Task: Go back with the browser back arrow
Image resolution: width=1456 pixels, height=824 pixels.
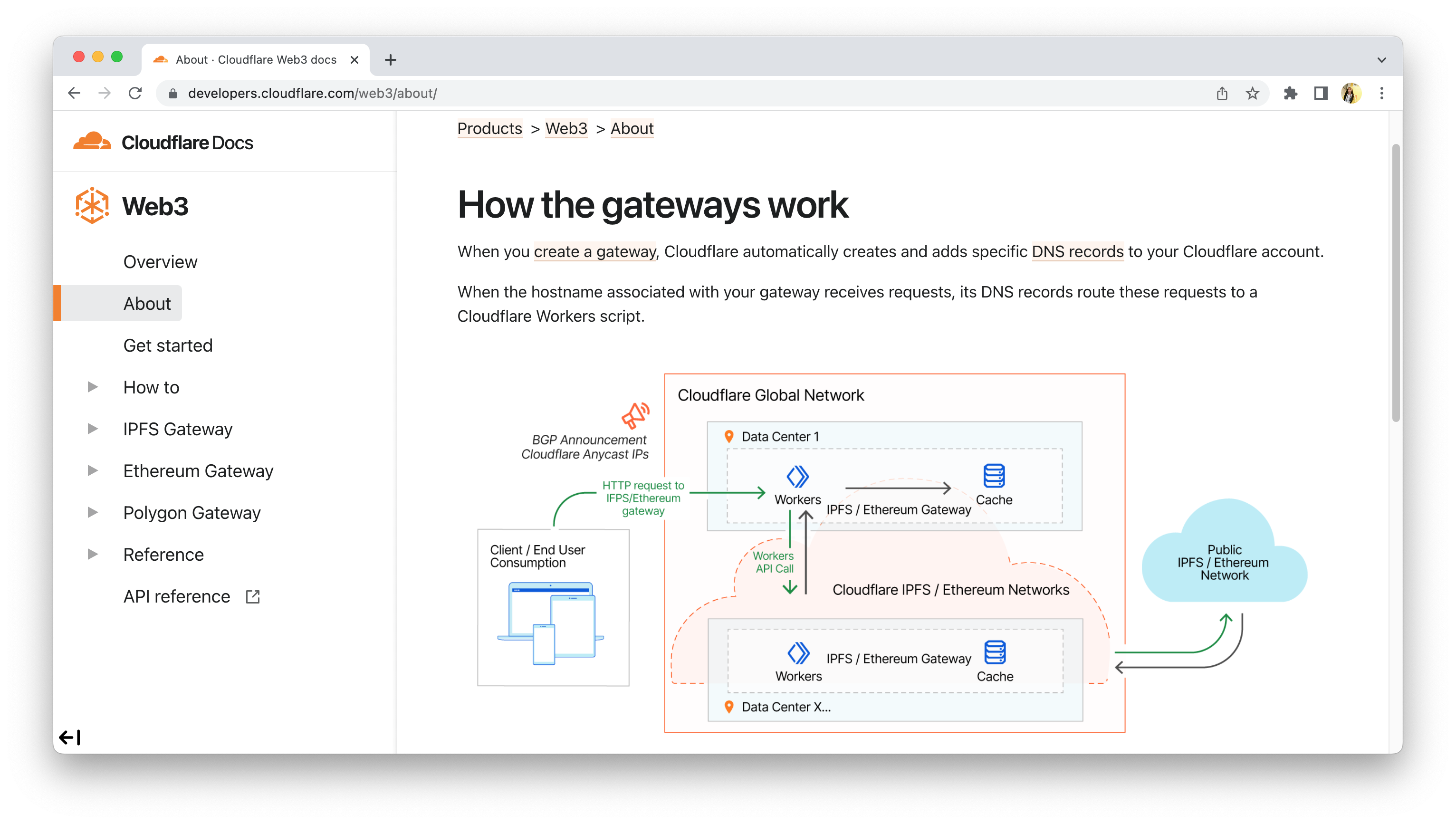Action: click(x=74, y=94)
